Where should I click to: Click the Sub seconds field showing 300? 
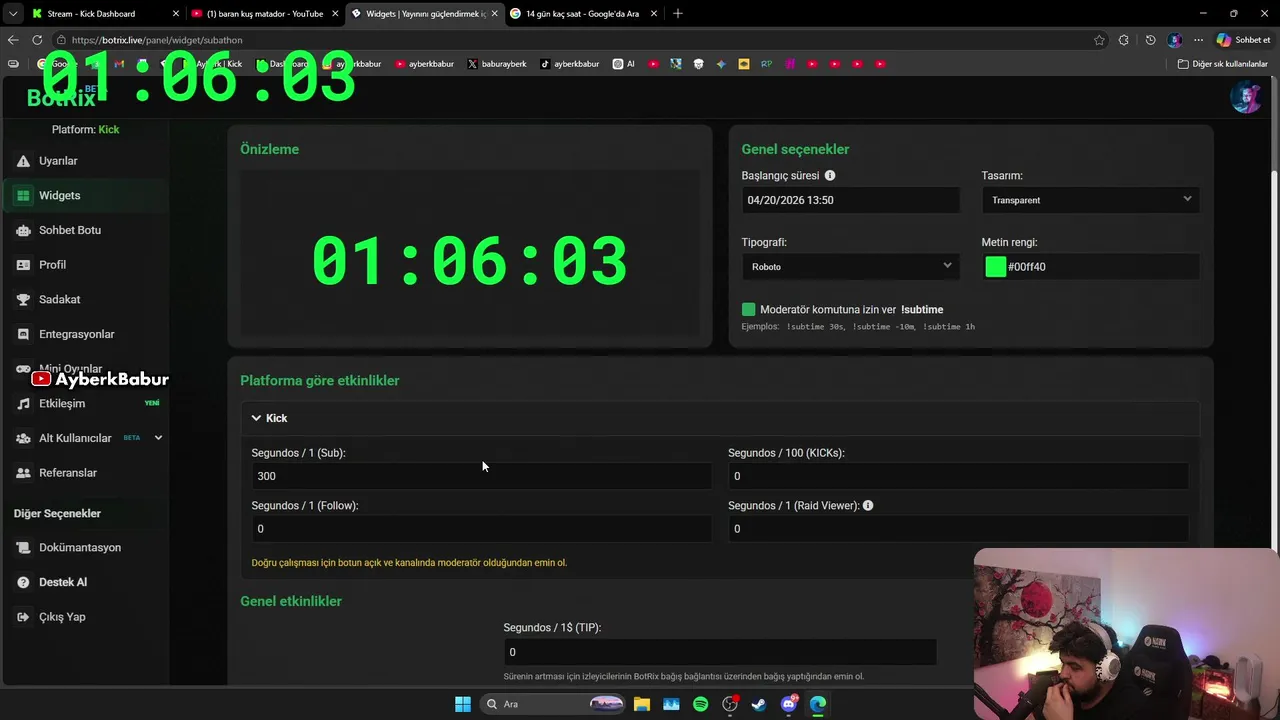481,476
